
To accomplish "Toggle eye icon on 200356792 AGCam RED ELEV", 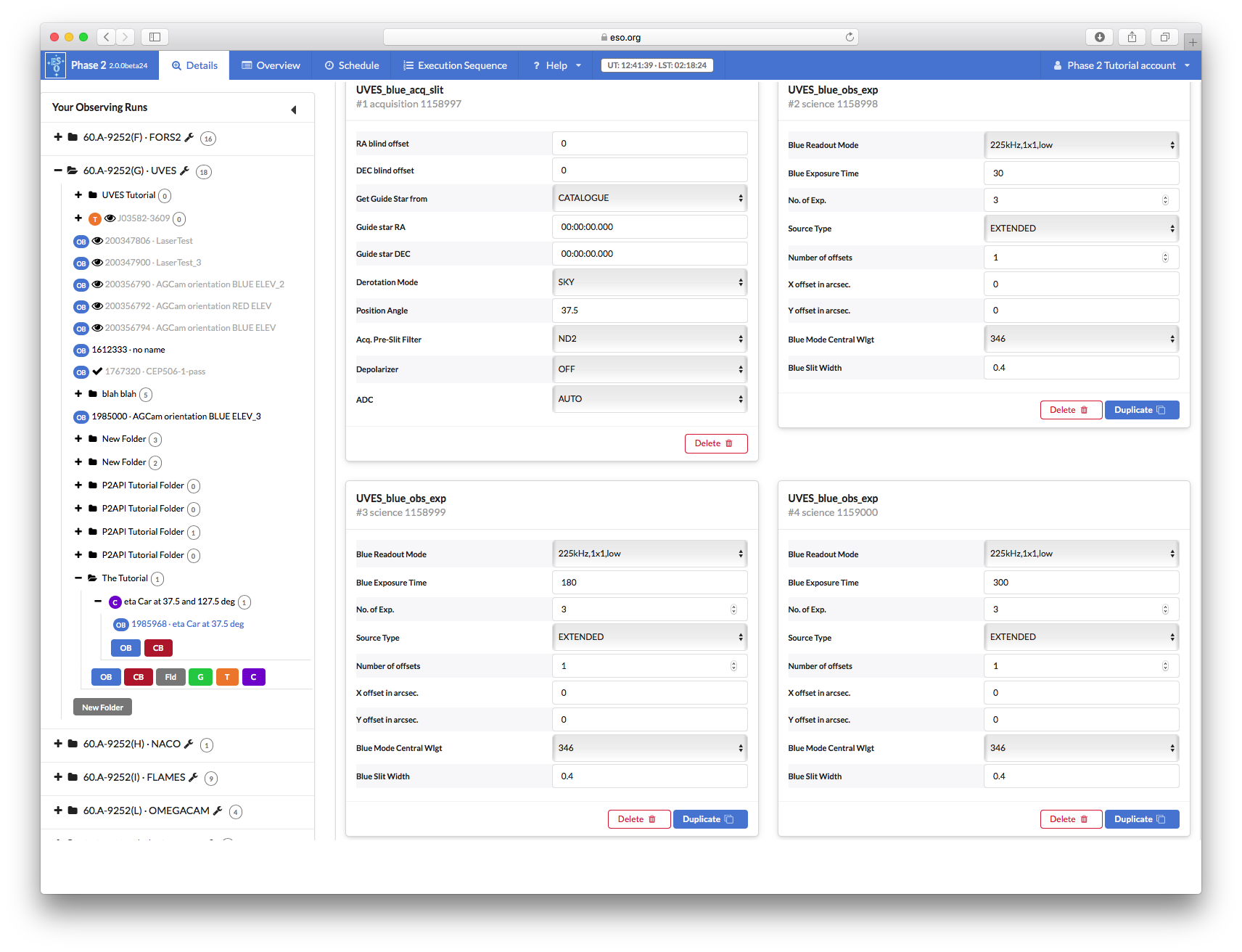I will click(x=97, y=305).
